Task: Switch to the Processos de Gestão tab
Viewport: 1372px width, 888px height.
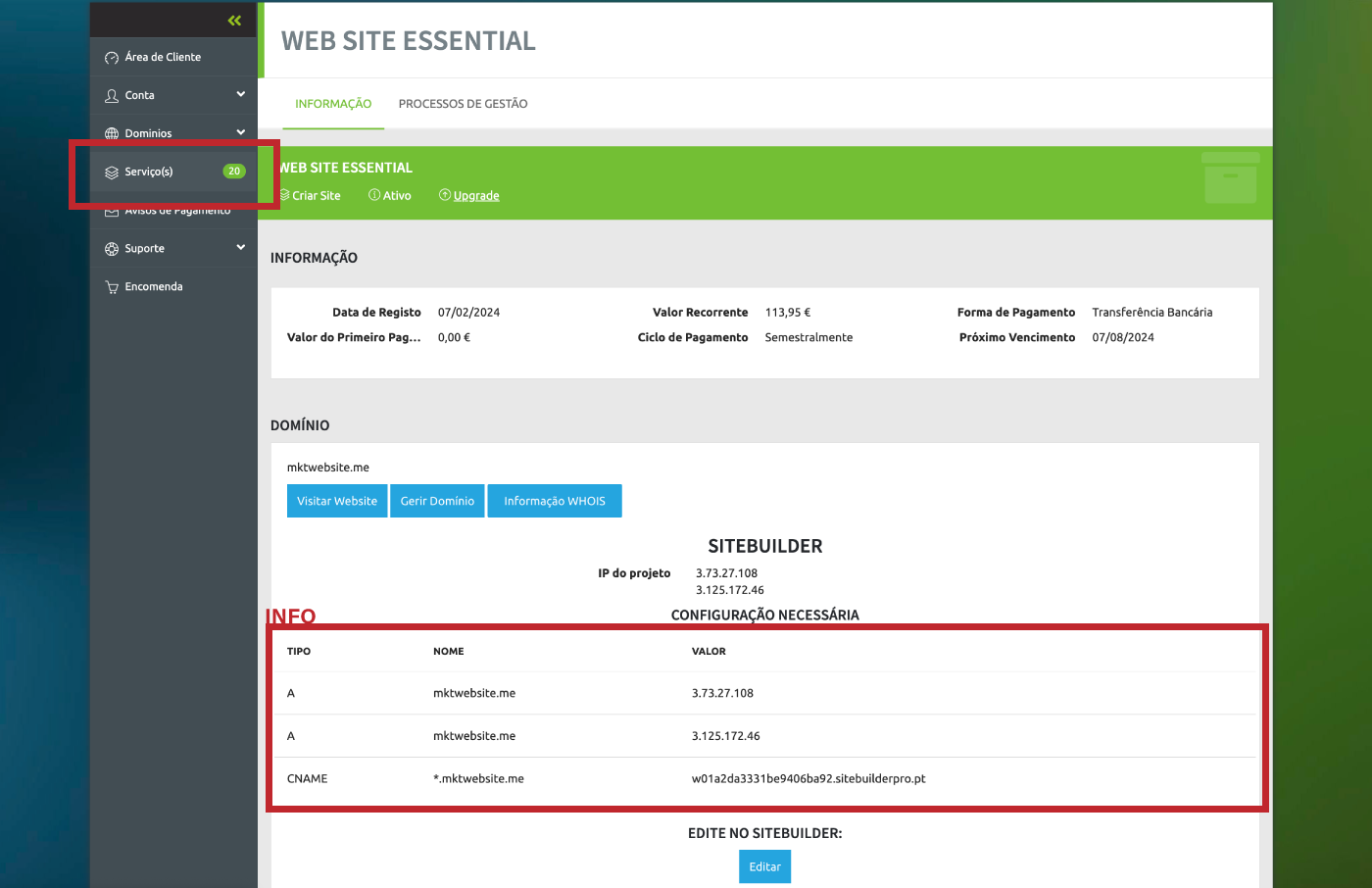Action: (463, 104)
